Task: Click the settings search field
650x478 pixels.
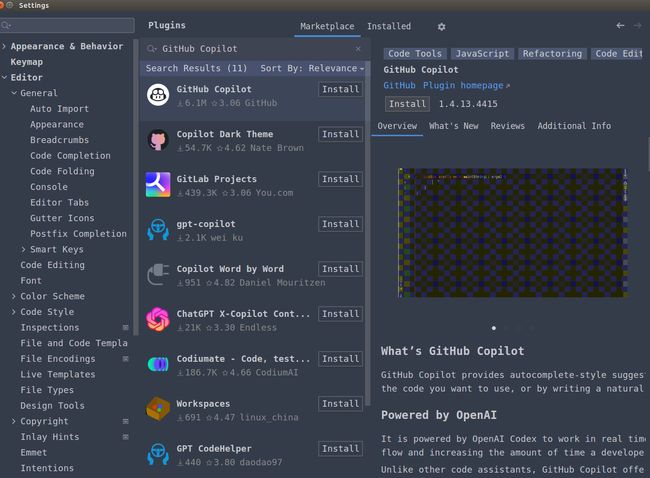Action: 68,25
